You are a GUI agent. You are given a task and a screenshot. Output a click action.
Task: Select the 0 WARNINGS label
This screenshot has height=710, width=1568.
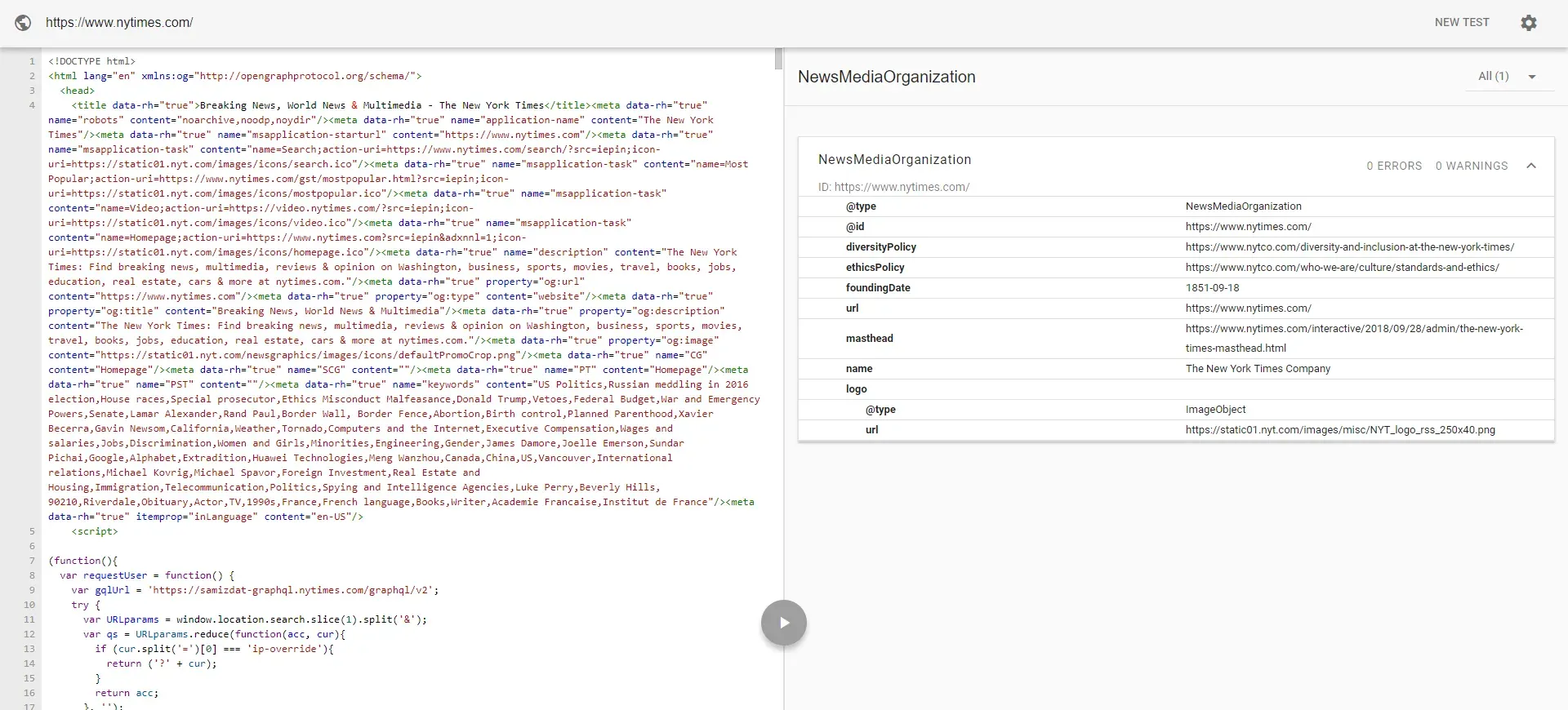(x=1472, y=166)
